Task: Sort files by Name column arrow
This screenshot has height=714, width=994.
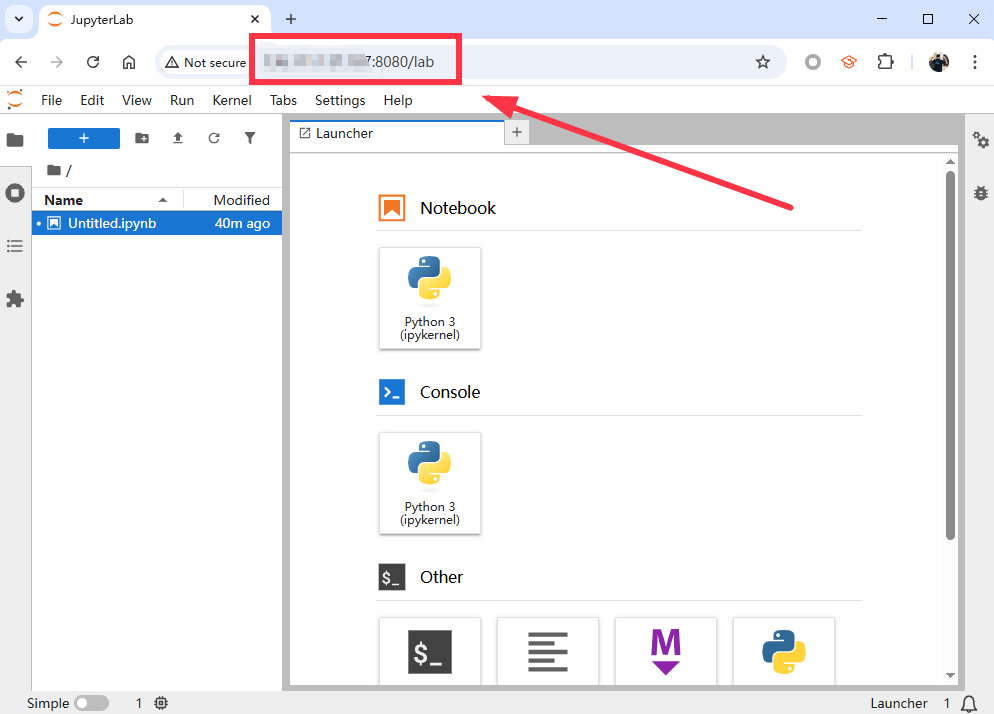Action: point(163,200)
